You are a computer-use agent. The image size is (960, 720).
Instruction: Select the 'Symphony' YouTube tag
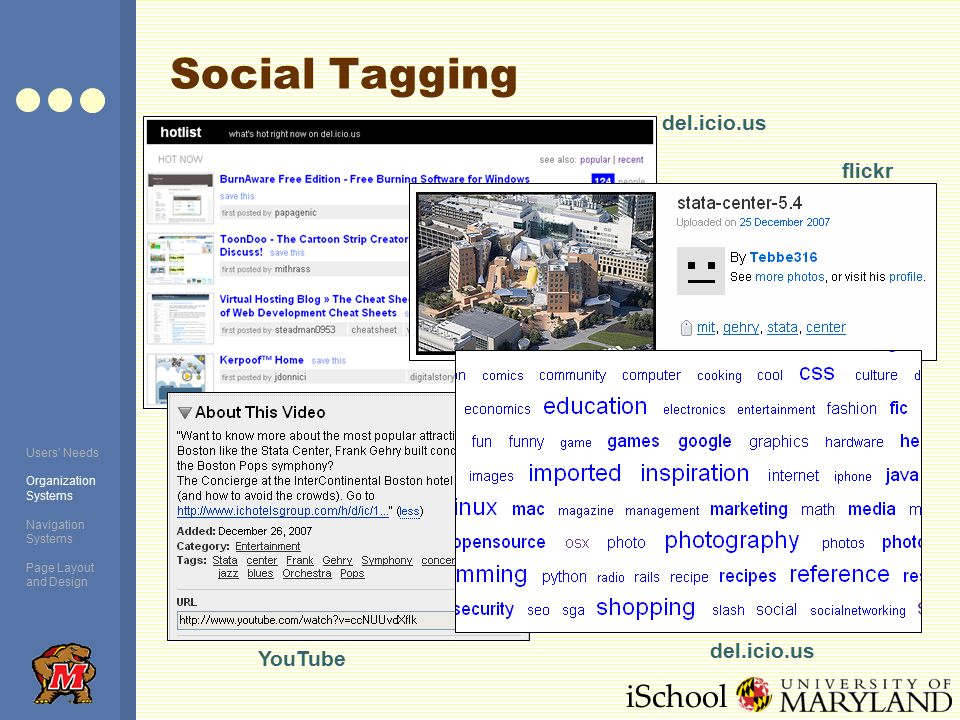coord(387,560)
